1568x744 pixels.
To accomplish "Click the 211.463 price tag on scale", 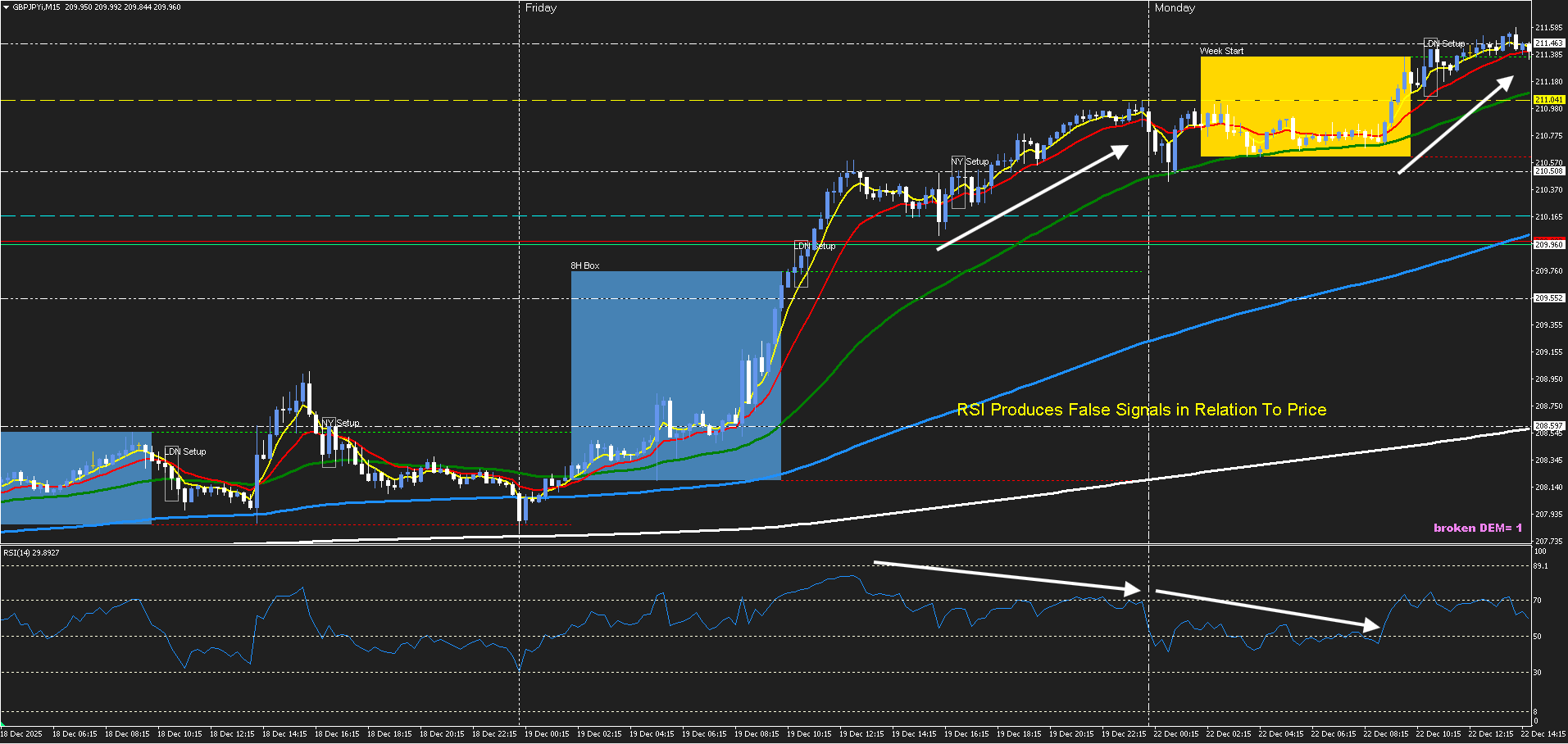I will 1548,43.
